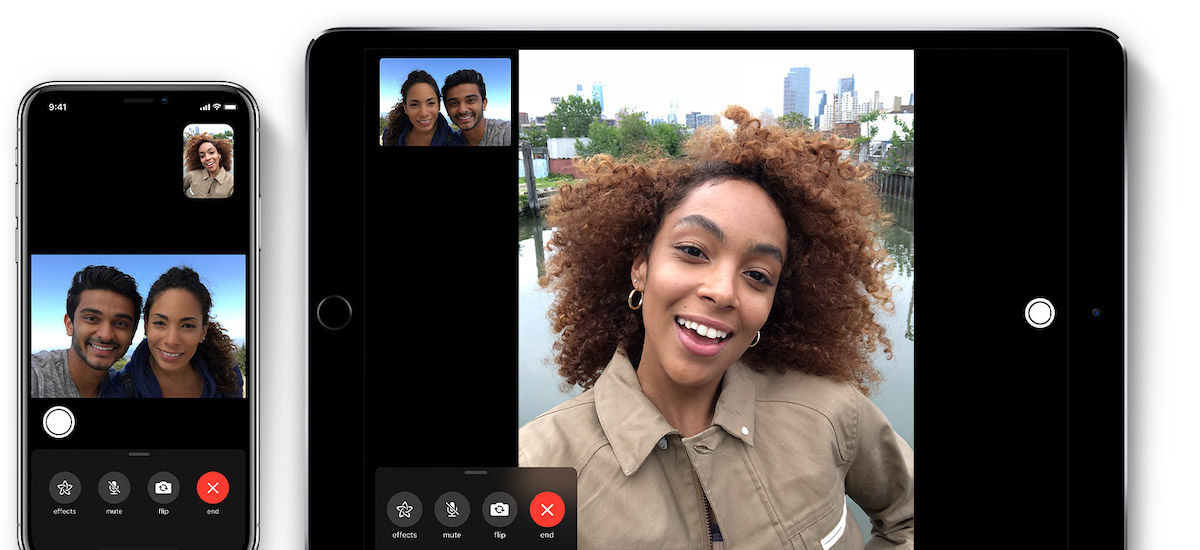This screenshot has height=550, width=1200.
Task: Flip the camera on the iPad
Action: pos(499,509)
